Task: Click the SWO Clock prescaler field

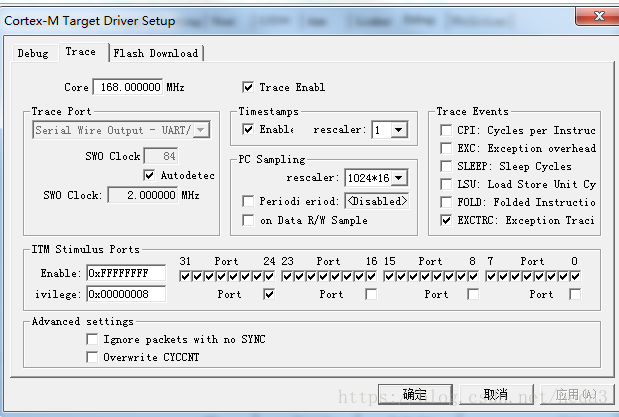Action: tap(161, 156)
